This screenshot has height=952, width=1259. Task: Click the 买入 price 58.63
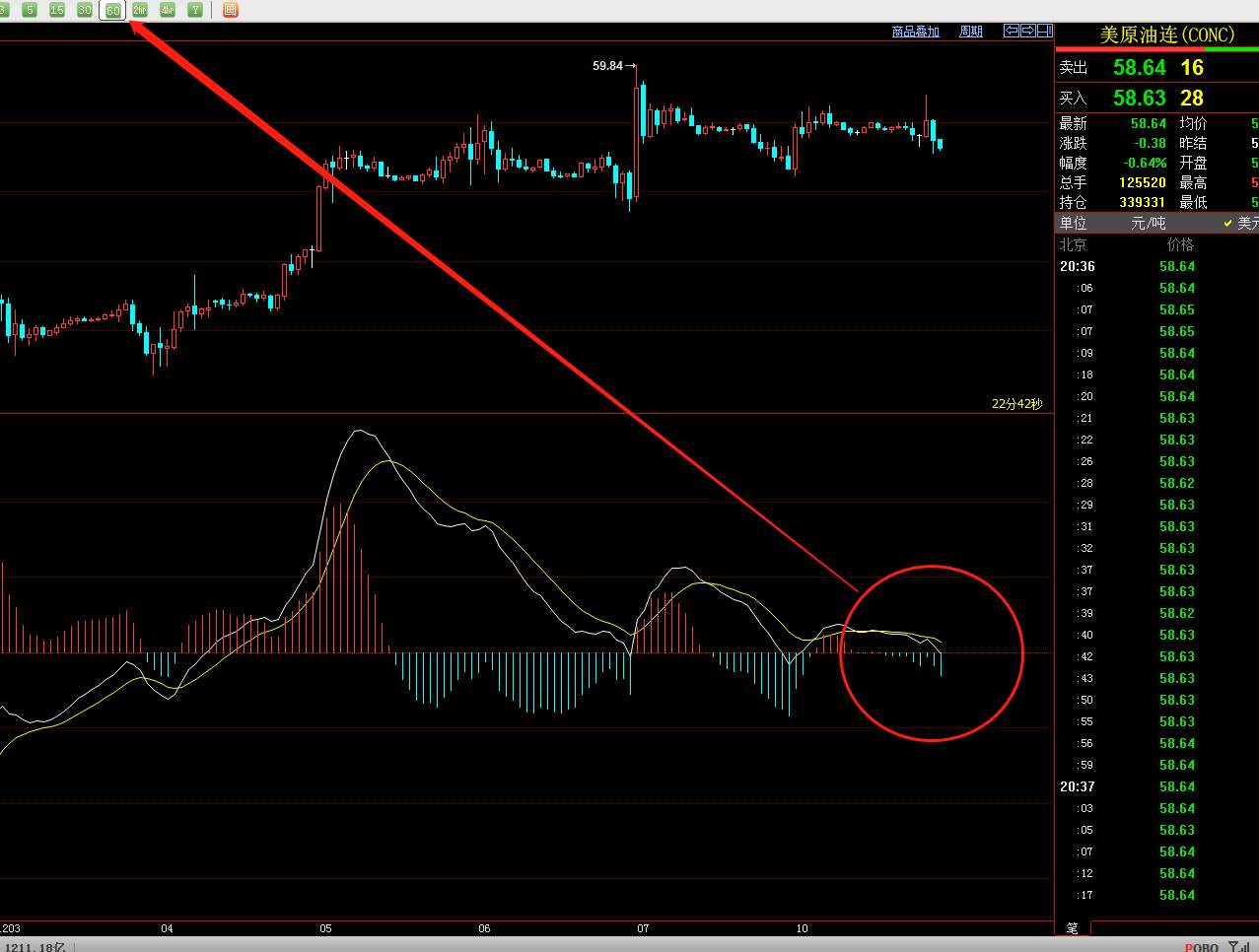1140,98
